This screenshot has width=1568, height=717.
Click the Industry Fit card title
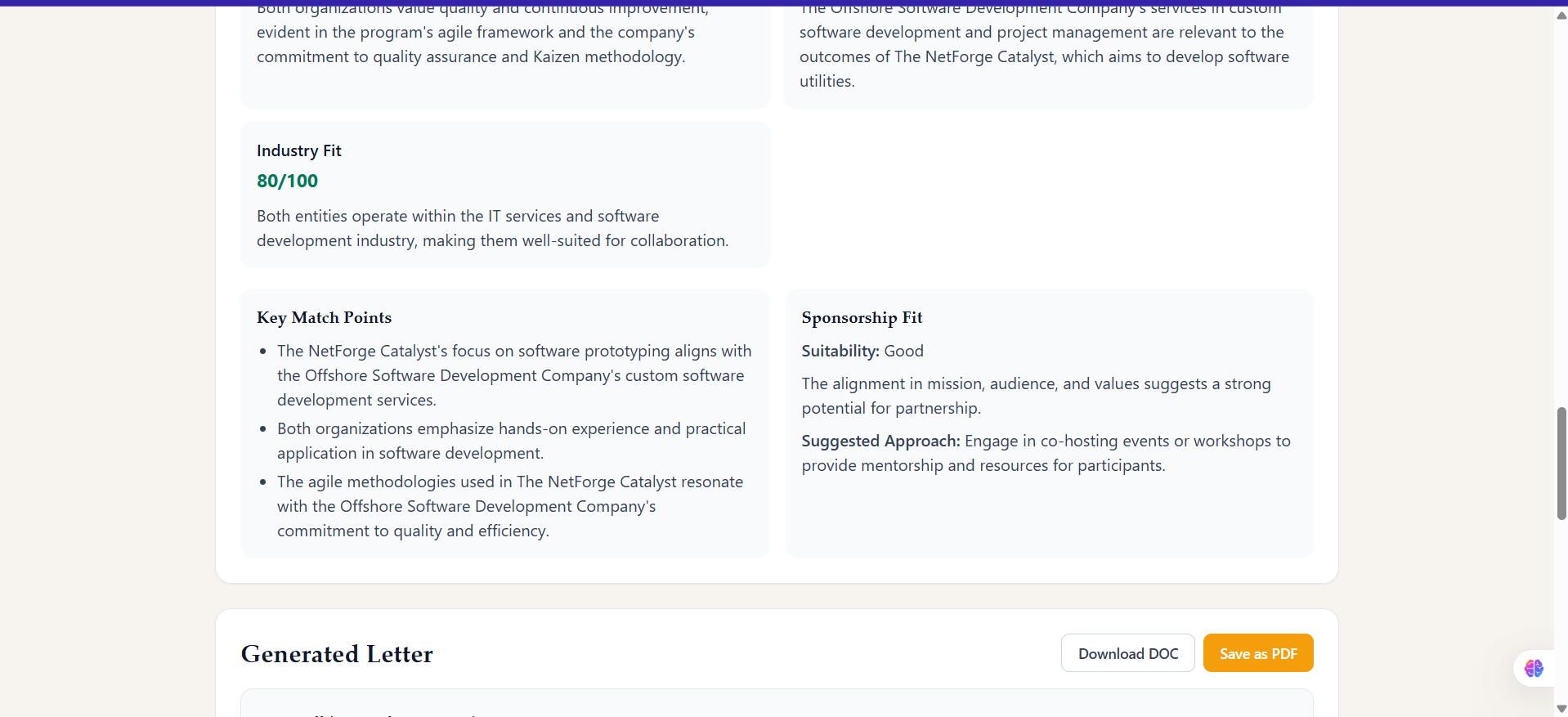click(x=298, y=150)
